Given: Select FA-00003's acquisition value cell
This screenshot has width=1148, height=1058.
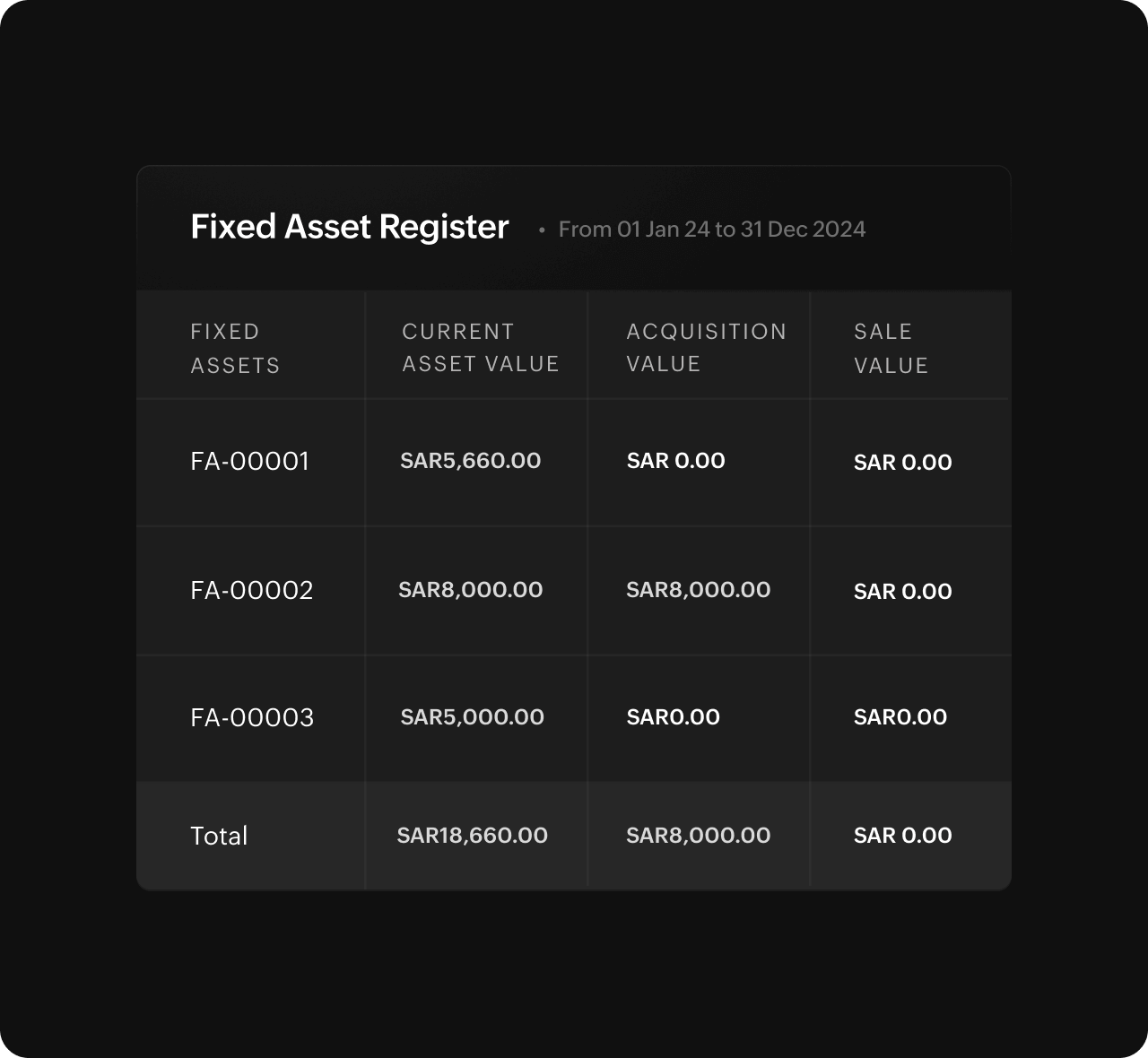Looking at the screenshot, I should pyautogui.click(x=673, y=717).
